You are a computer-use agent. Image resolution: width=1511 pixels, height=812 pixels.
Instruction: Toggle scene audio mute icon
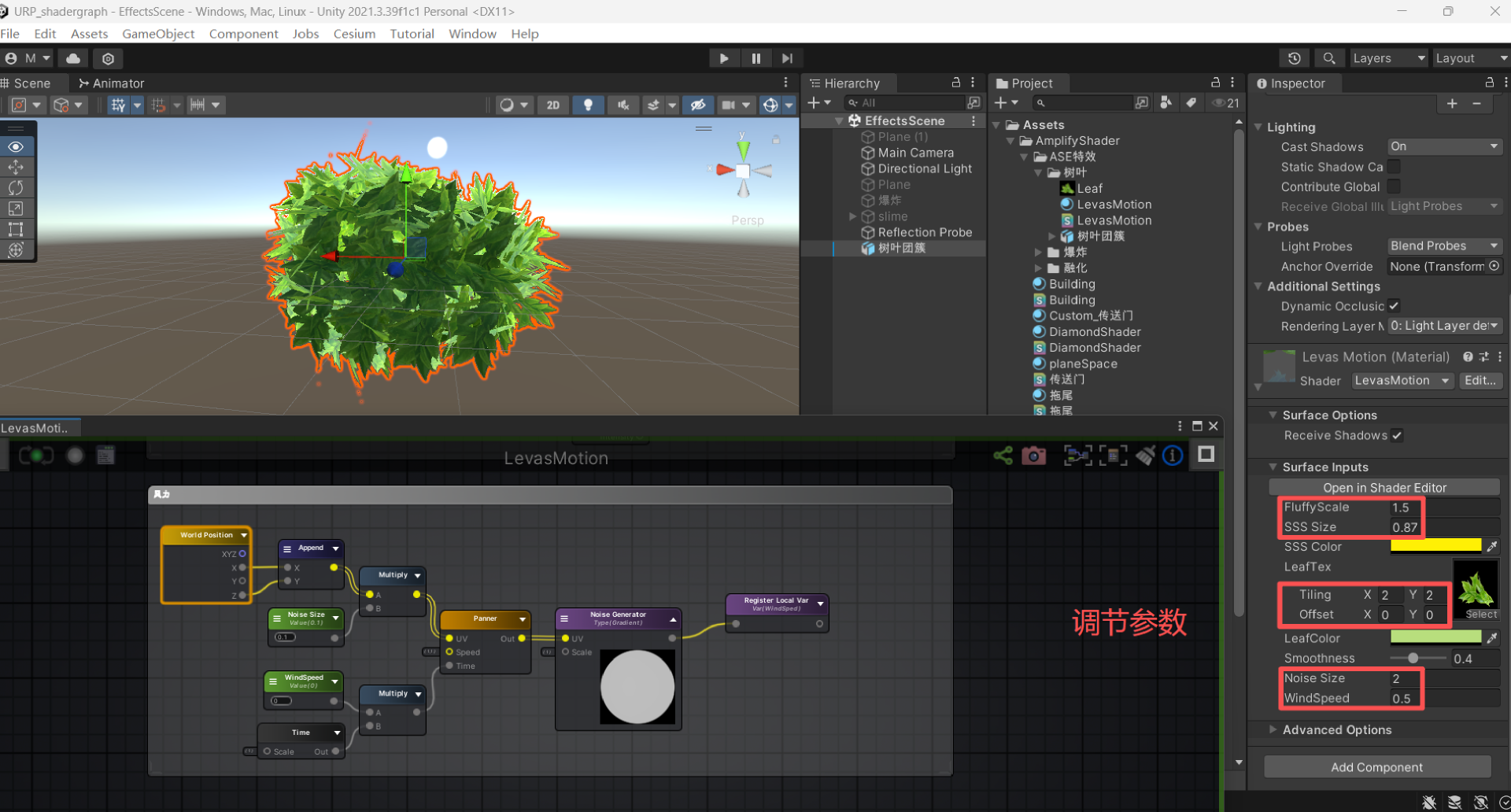pyautogui.click(x=623, y=105)
